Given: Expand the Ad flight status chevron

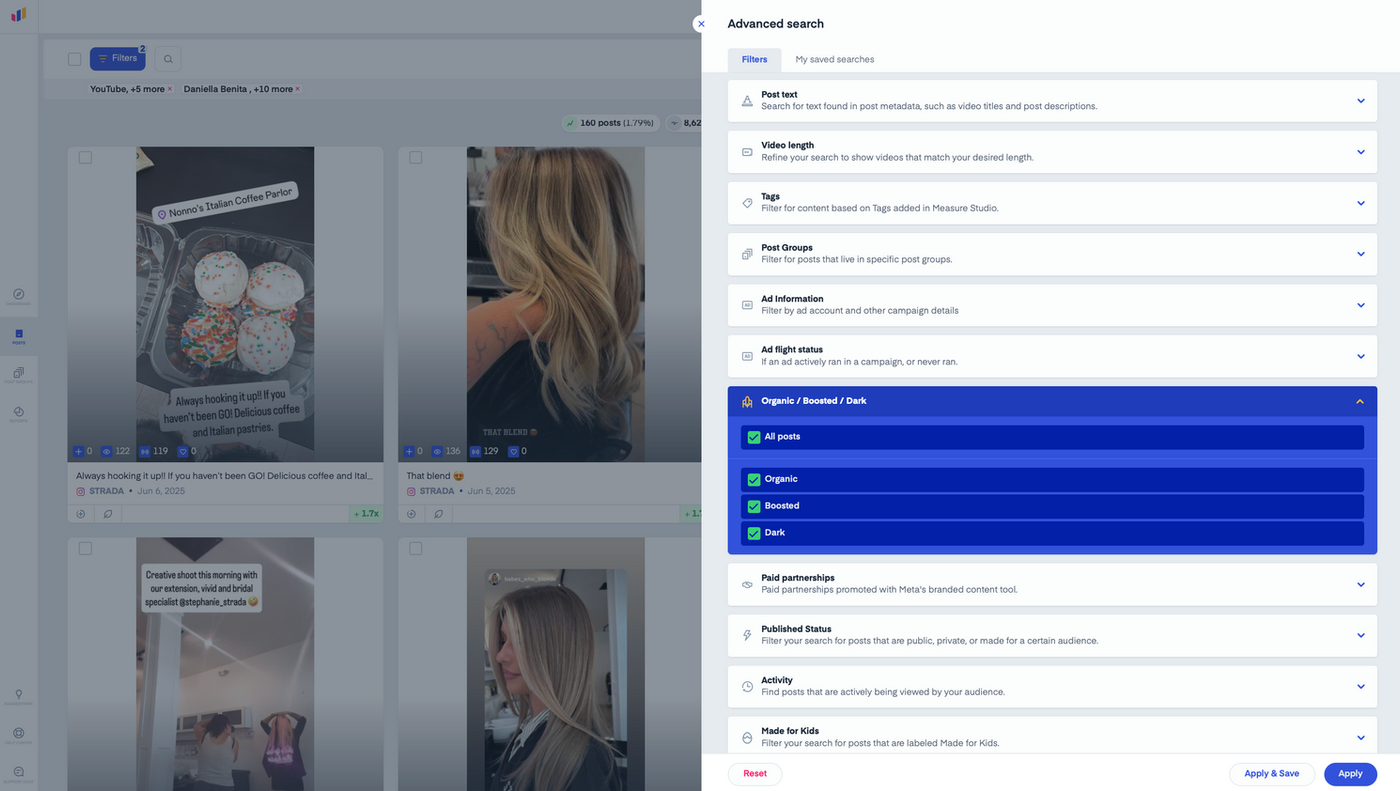Looking at the screenshot, I should pos(1360,356).
